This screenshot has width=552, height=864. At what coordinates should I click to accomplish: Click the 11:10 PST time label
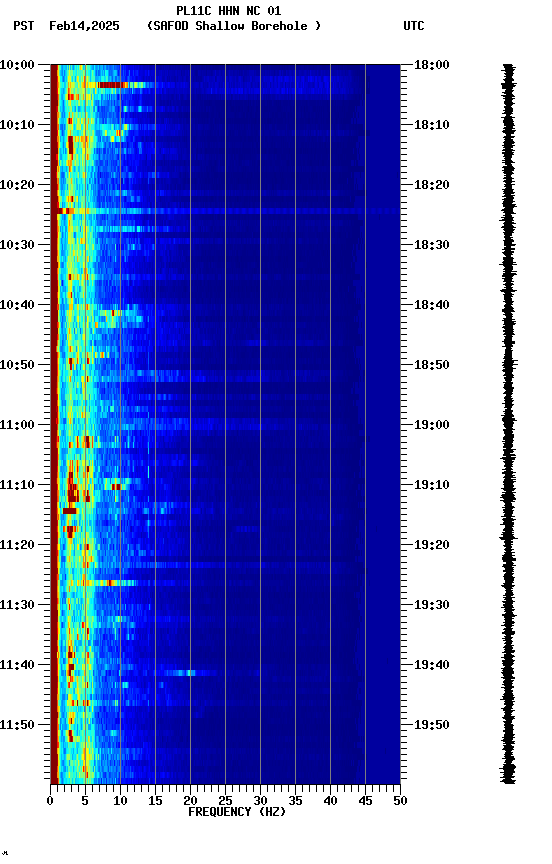point(17,485)
